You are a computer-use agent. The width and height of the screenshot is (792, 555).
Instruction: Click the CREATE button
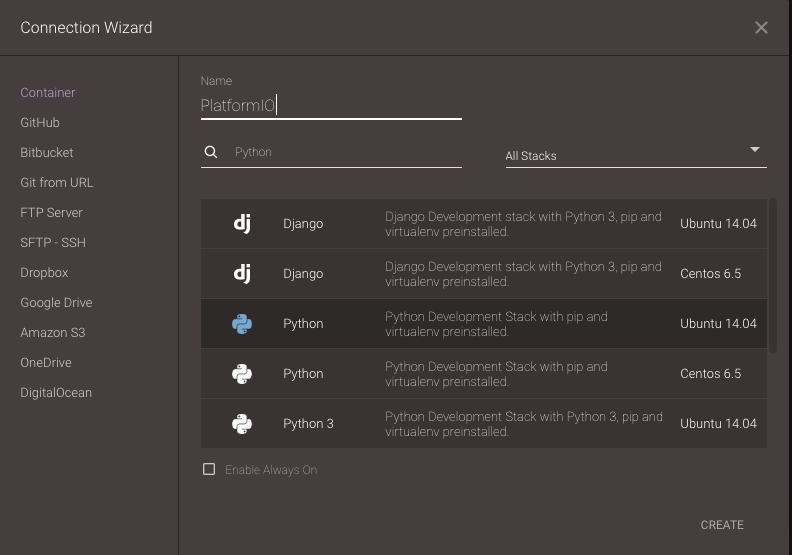point(722,525)
